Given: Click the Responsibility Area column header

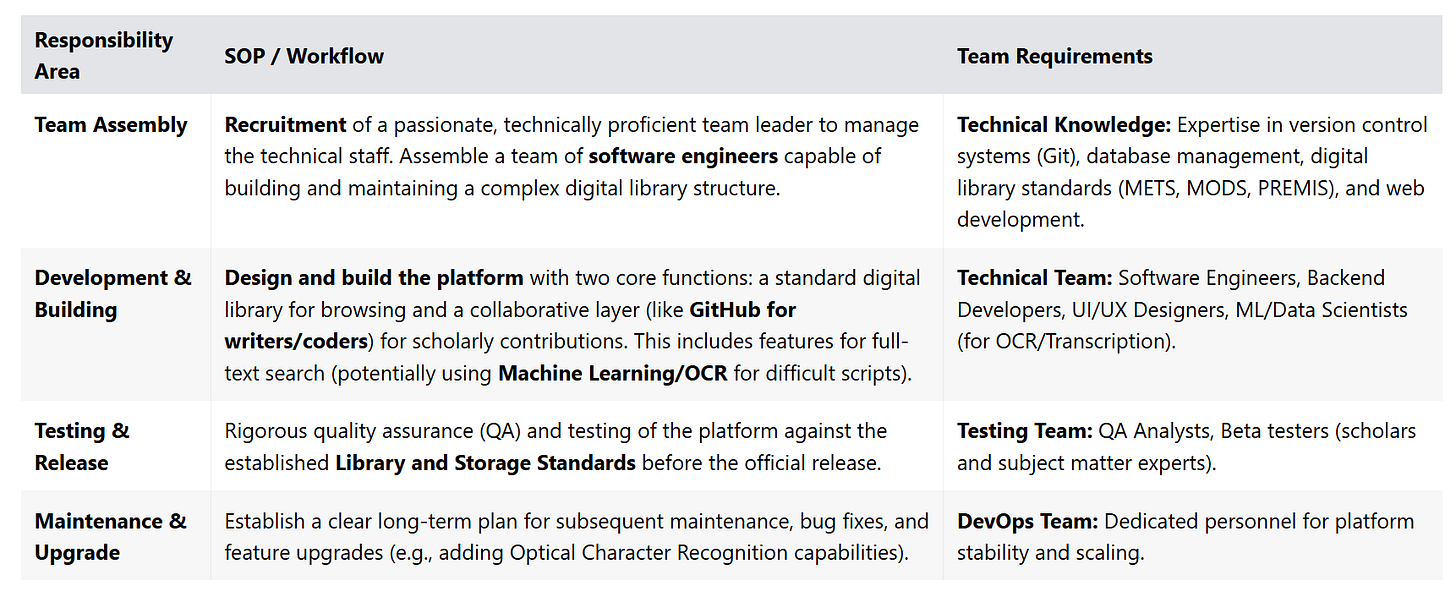Looking at the screenshot, I should [103, 56].
